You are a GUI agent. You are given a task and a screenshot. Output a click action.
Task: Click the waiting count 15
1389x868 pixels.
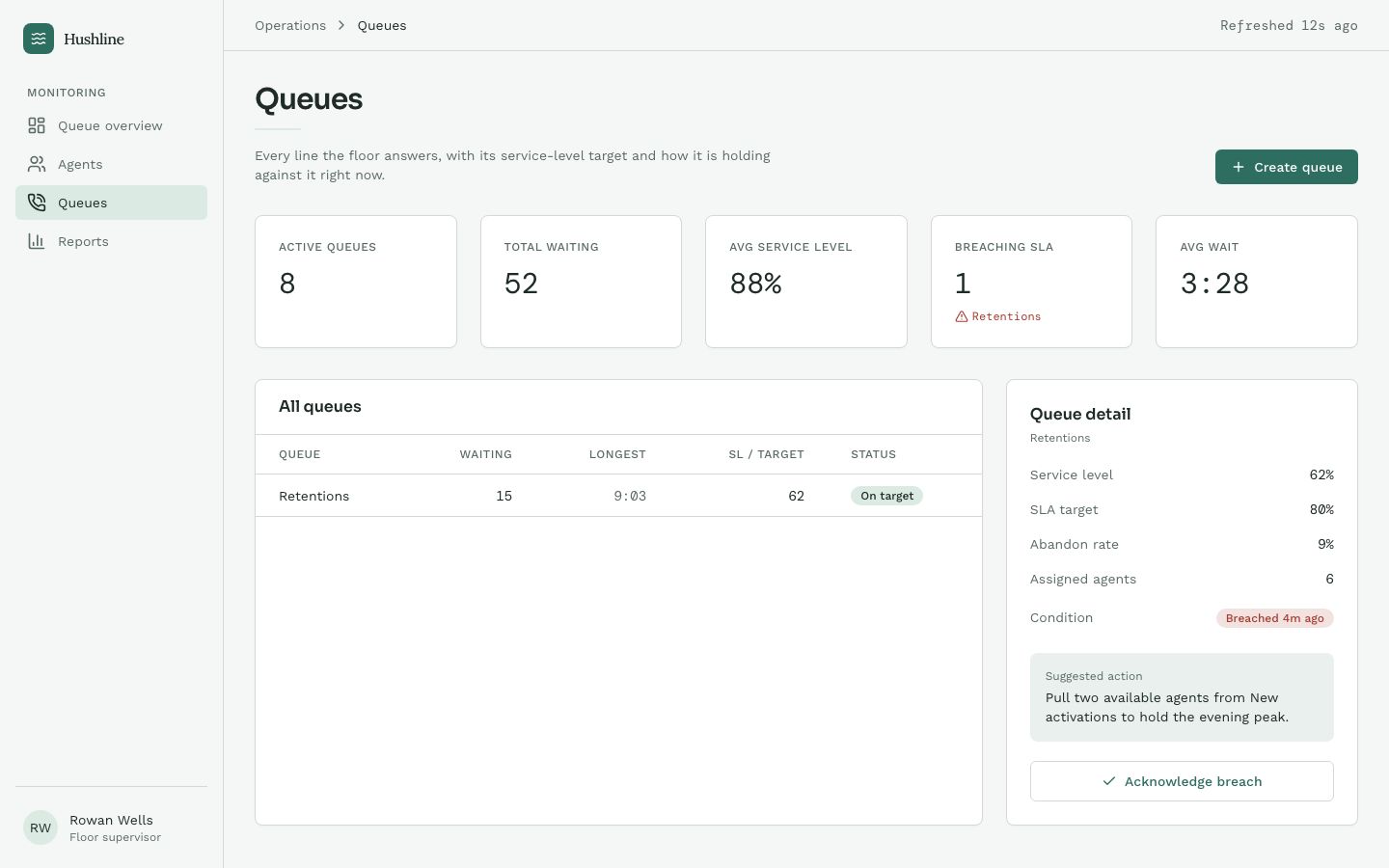[x=504, y=496]
